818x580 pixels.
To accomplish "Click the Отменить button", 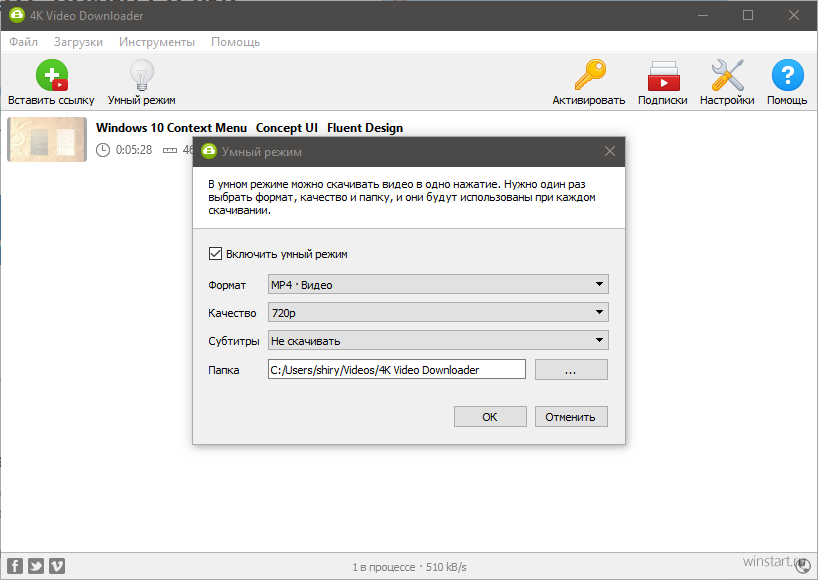I will pos(571,417).
